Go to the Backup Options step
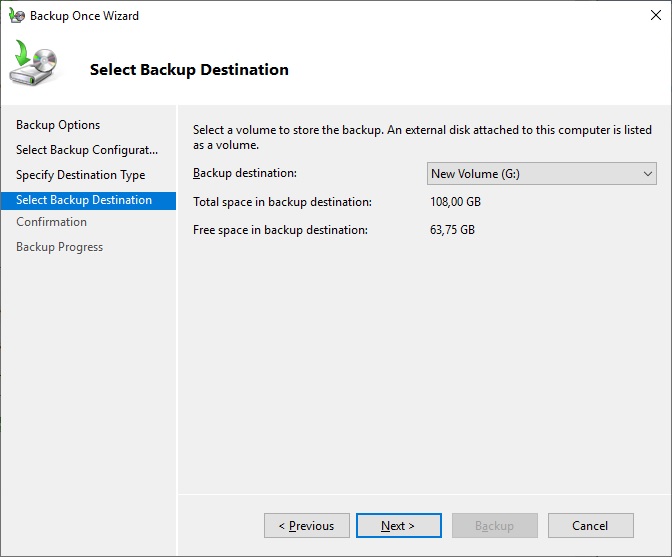672x557 pixels. point(58,125)
